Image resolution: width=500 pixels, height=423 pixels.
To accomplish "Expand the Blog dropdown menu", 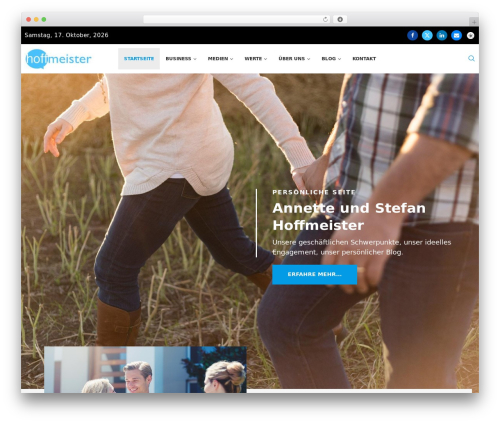I will coord(331,59).
